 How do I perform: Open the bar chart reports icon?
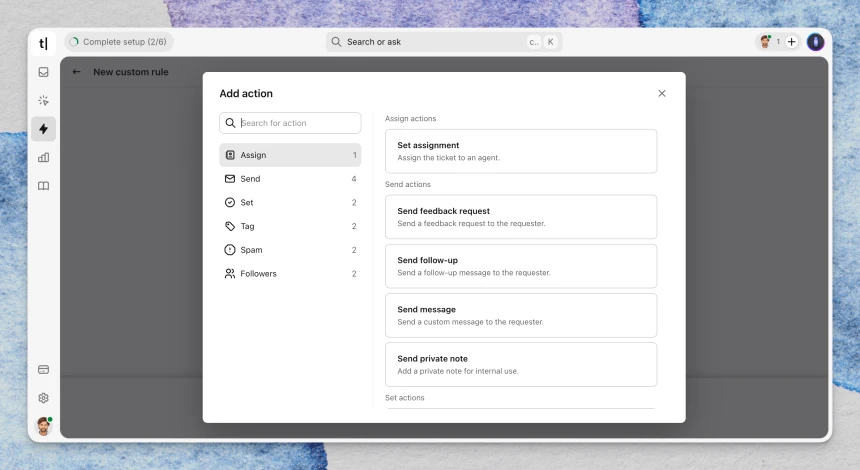click(43, 157)
